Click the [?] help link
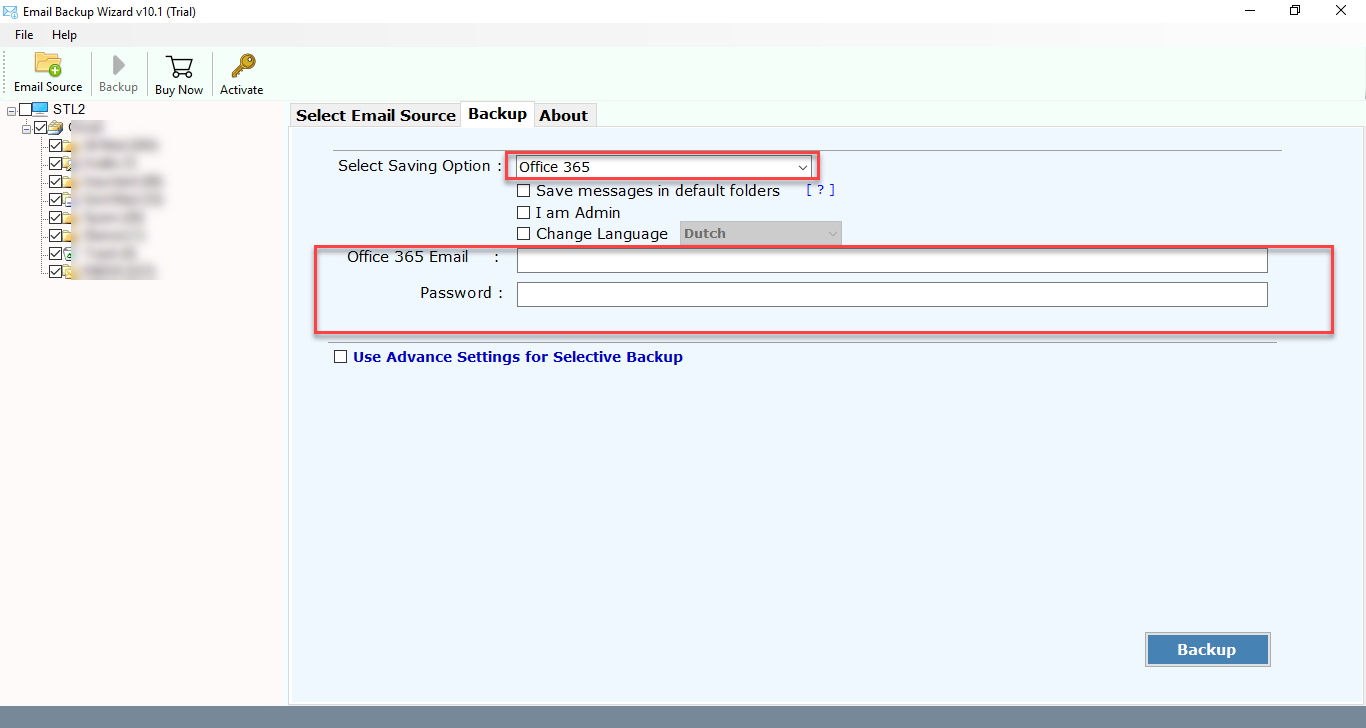Image resolution: width=1366 pixels, height=728 pixels. (820, 189)
